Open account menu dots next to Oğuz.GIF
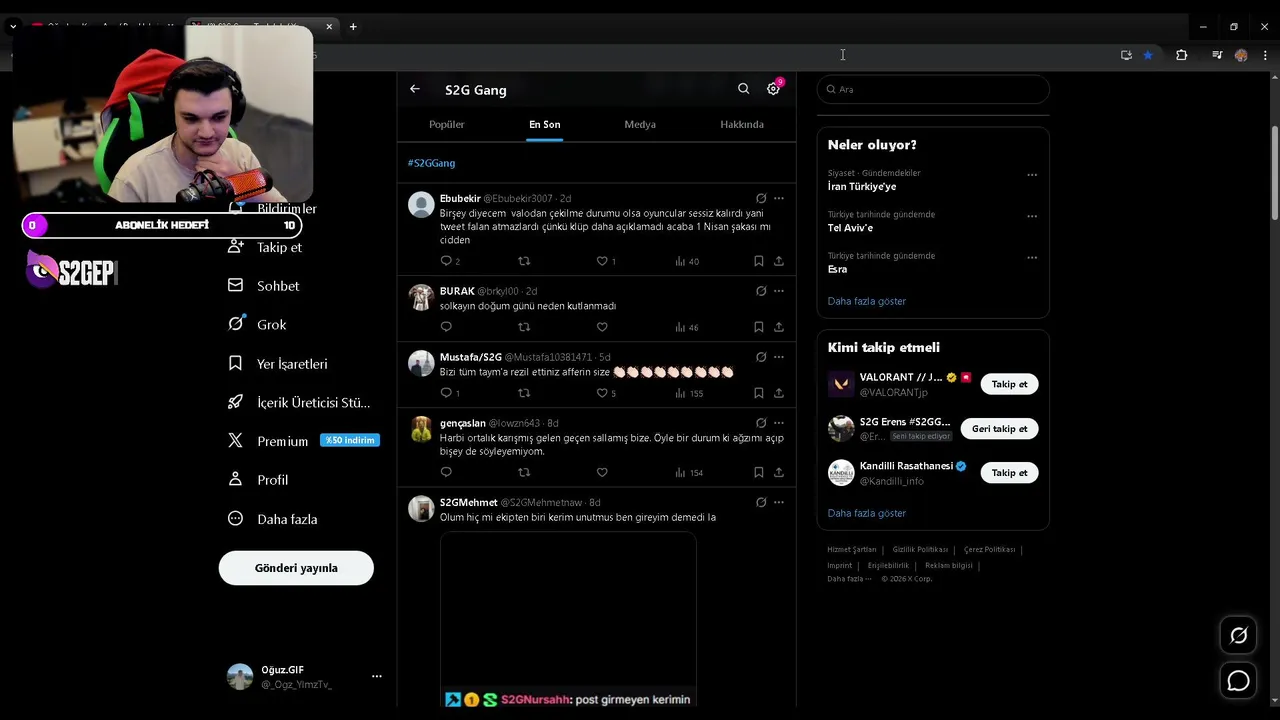This screenshot has height=720, width=1280. (377, 676)
